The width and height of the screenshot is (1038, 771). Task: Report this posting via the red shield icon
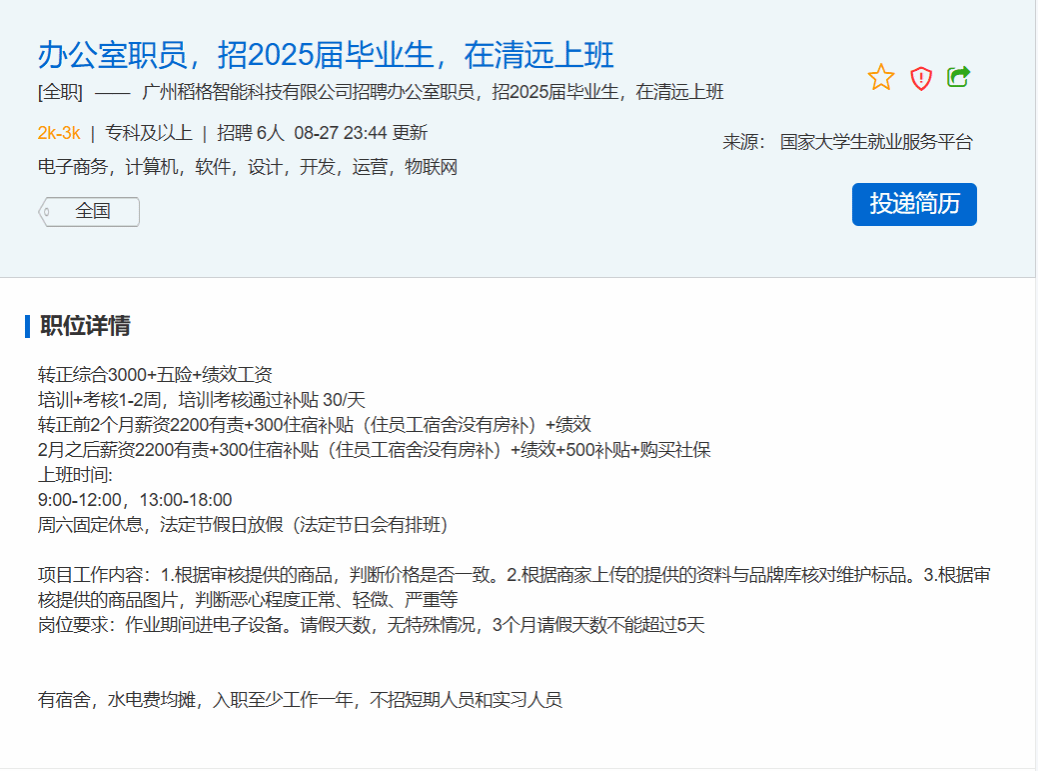coord(921,78)
